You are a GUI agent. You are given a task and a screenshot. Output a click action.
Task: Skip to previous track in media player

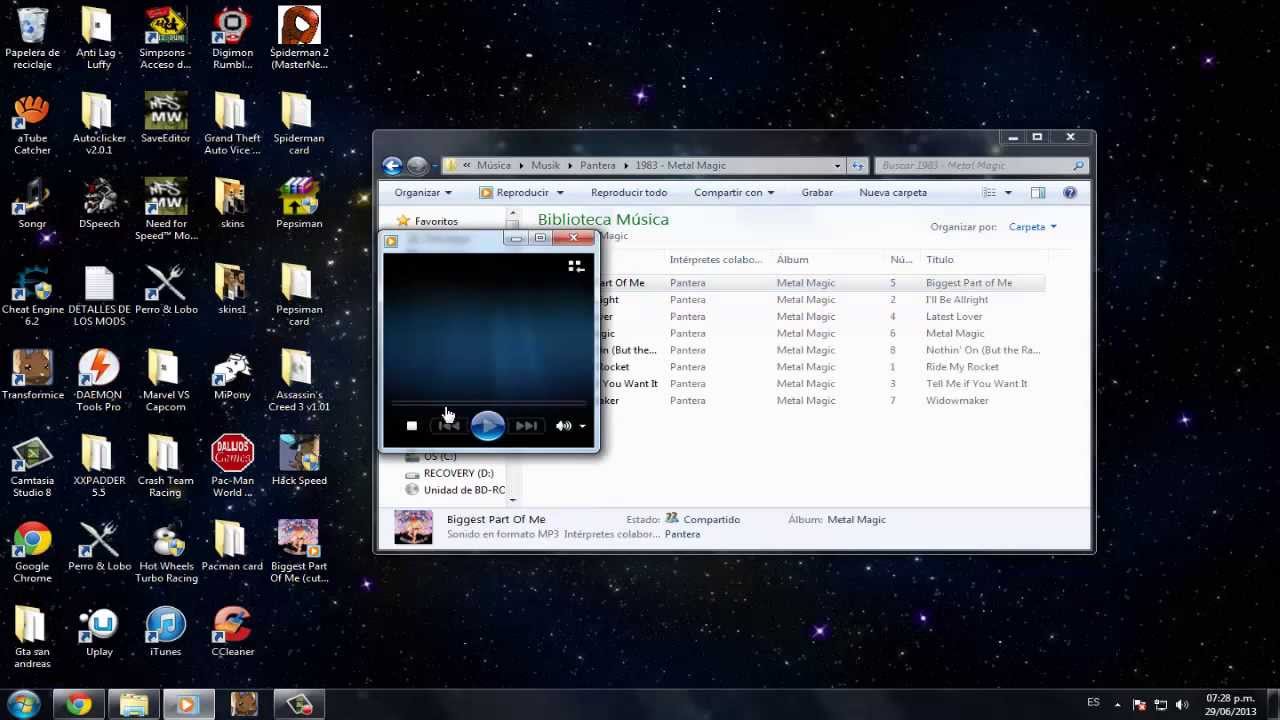click(x=449, y=426)
